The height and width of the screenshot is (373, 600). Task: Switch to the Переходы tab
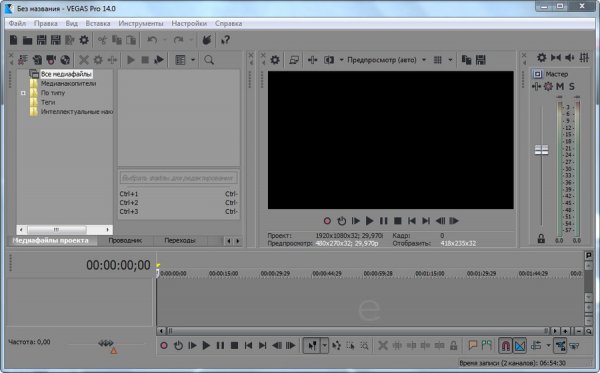point(180,241)
